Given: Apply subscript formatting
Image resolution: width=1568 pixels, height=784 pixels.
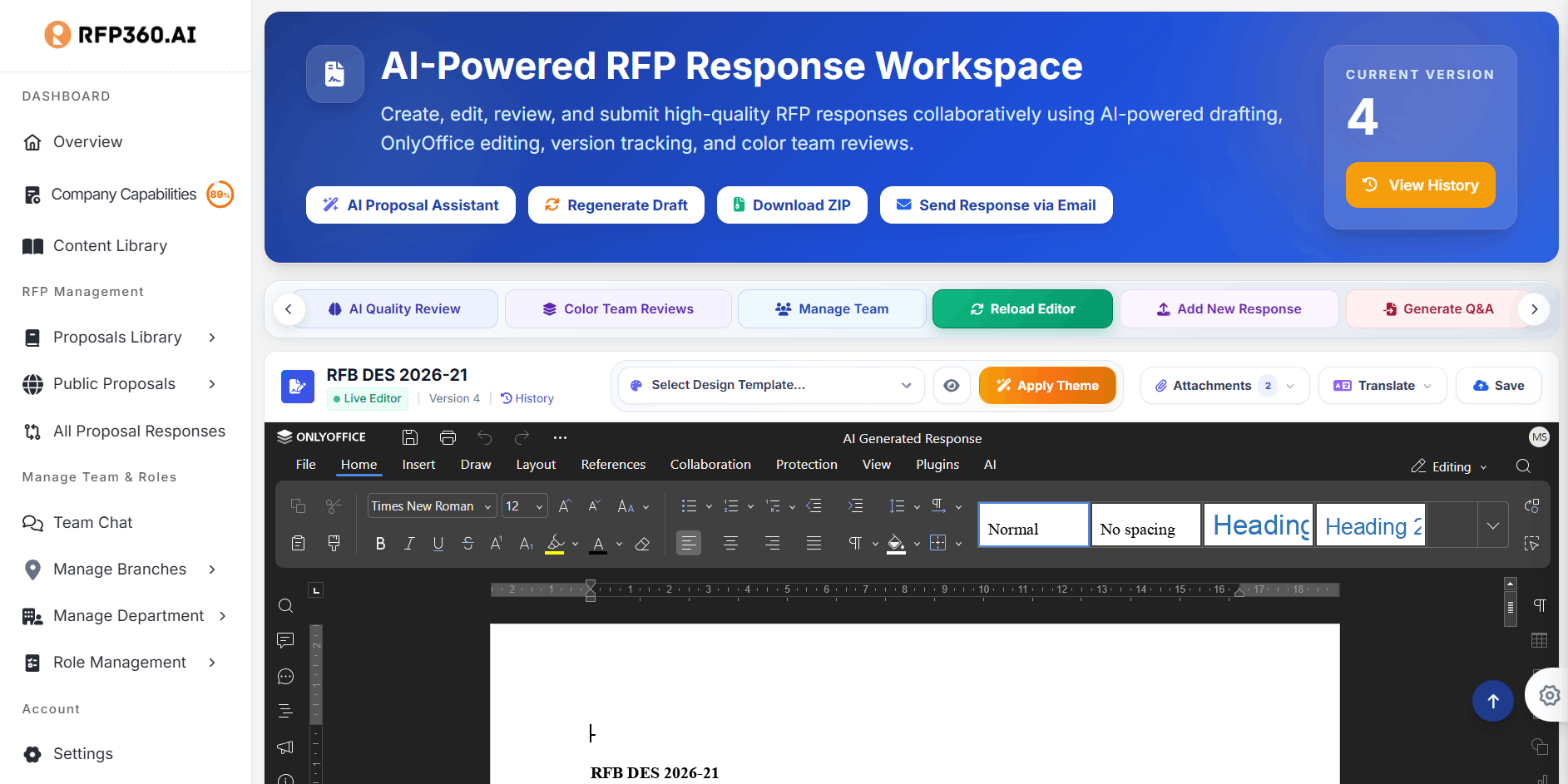Looking at the screenshot, I should [526, 544].
